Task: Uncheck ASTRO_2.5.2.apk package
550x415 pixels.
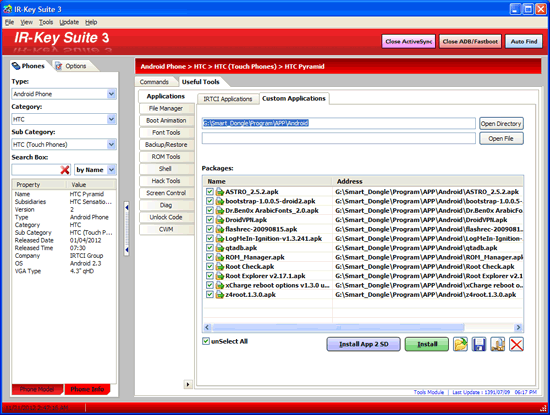Action: click(x=210, y=192)
